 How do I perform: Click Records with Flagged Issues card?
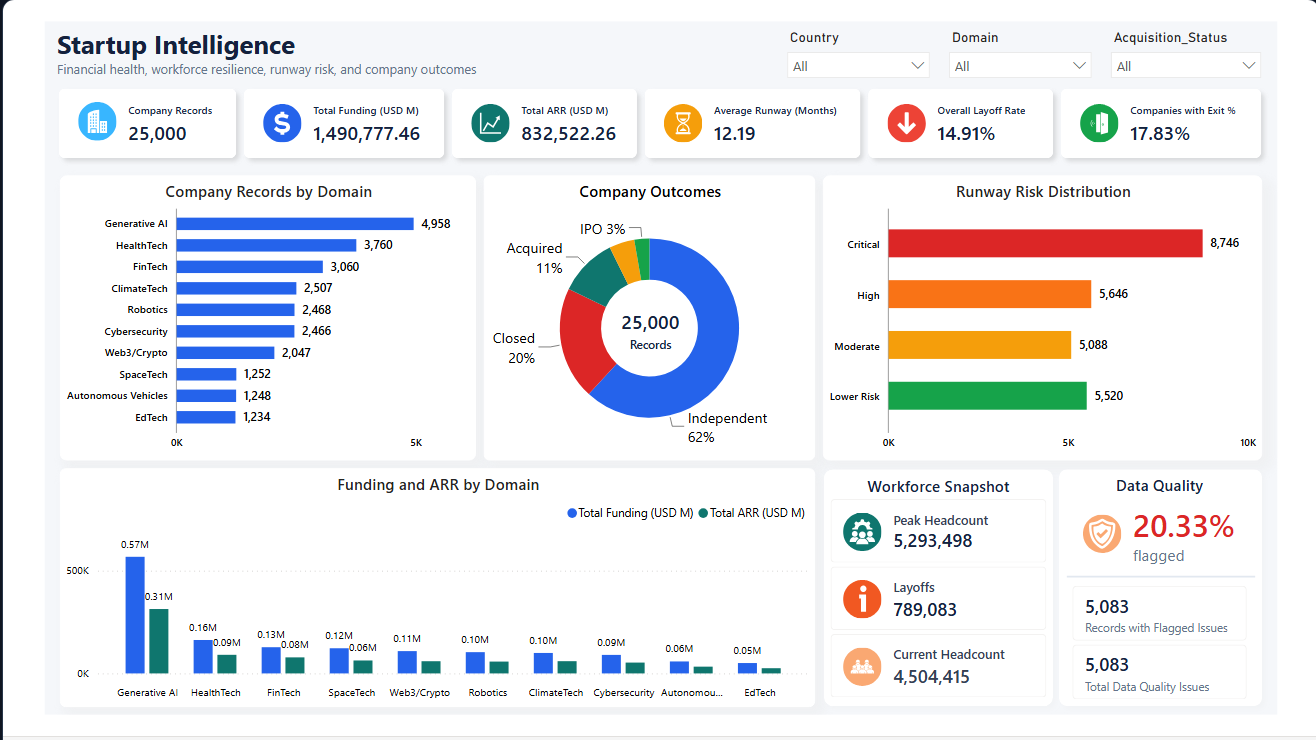(x=1159, y=613)
